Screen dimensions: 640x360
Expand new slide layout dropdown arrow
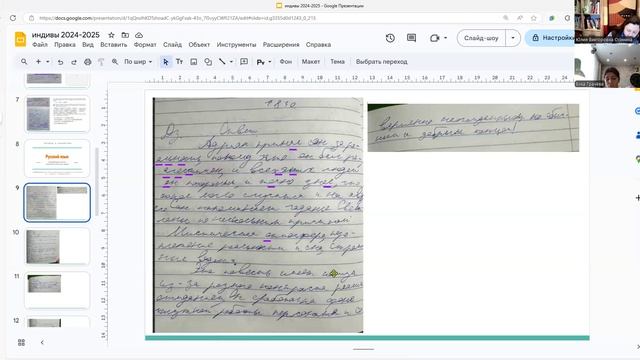[48, 62]
